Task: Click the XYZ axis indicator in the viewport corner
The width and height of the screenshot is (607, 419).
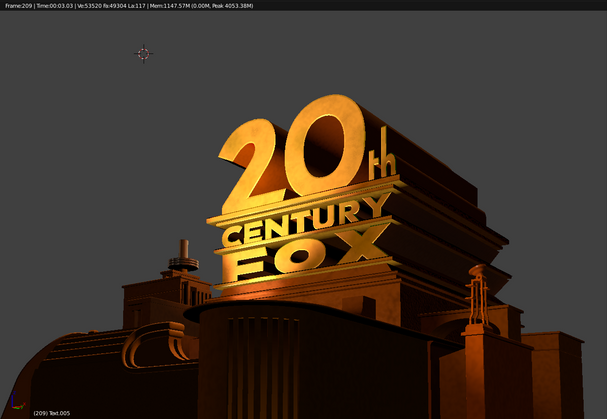Action: (x=17, y=401)
